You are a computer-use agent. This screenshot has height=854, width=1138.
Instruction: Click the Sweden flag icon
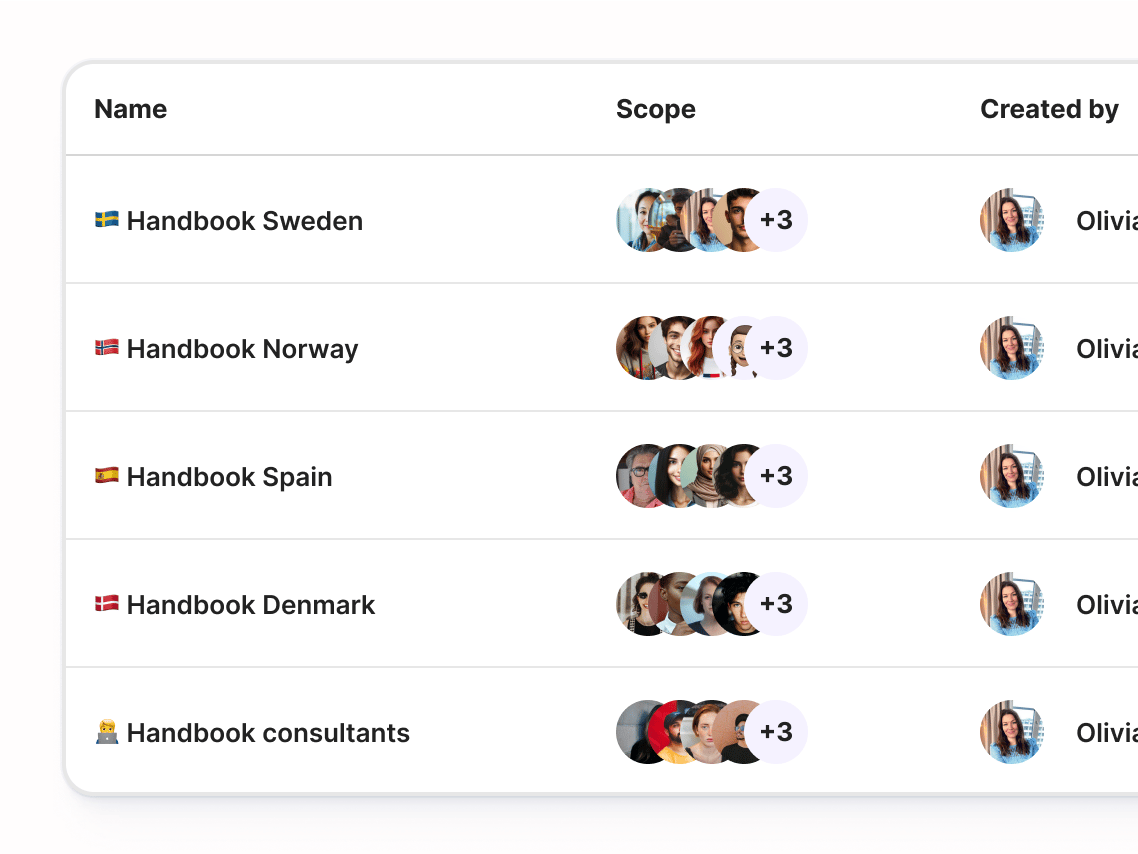click(107, 220)
